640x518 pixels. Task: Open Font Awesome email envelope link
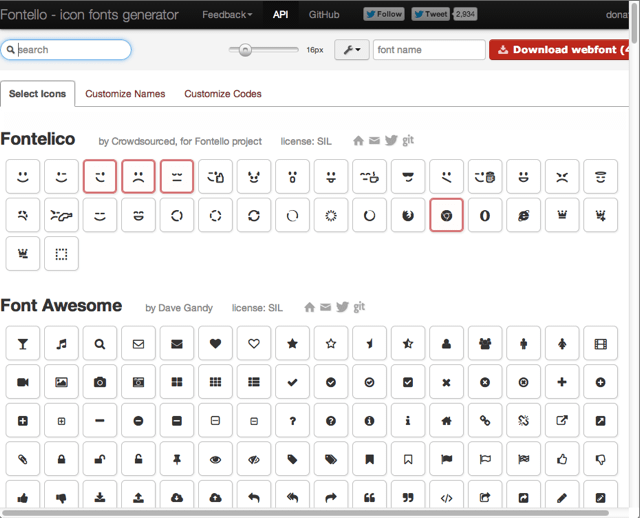325,307
